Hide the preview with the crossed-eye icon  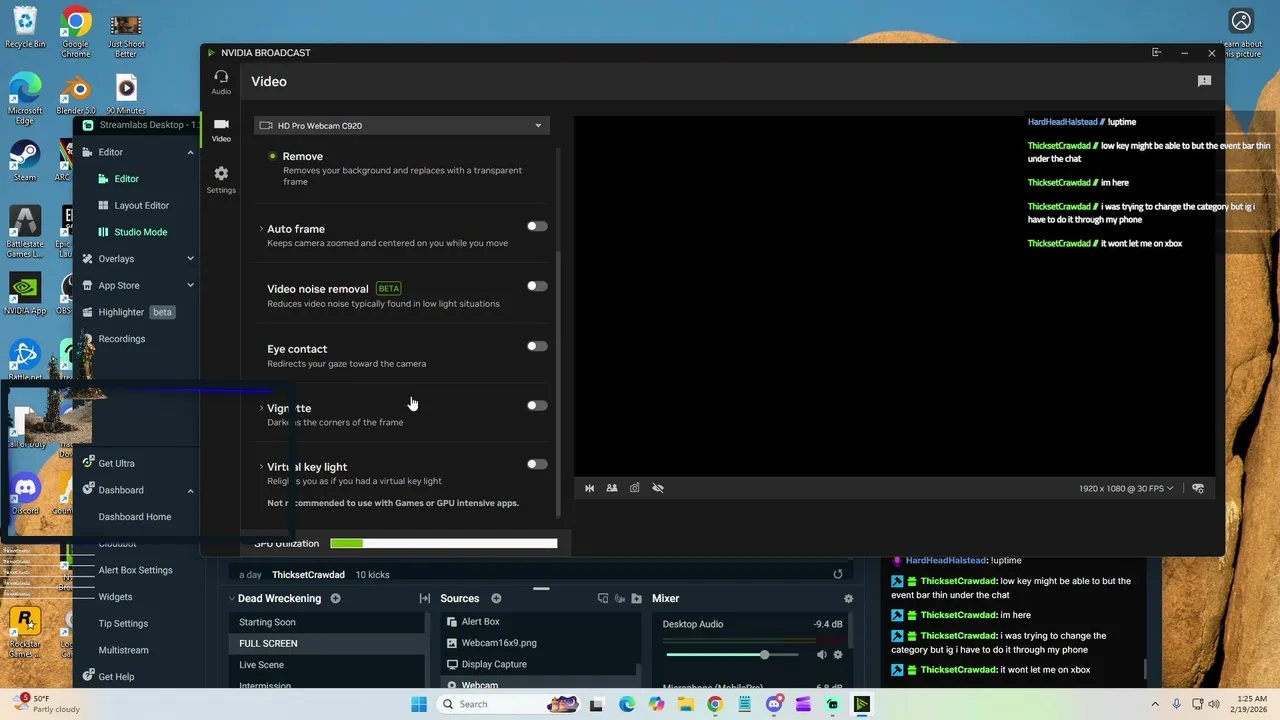pos(658,488)
